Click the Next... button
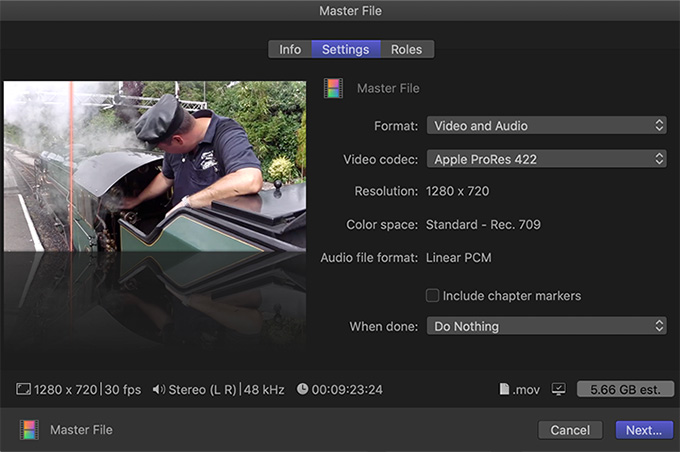Image resolution: width=680 pixels, height=452 pixels. pos(644,430)
